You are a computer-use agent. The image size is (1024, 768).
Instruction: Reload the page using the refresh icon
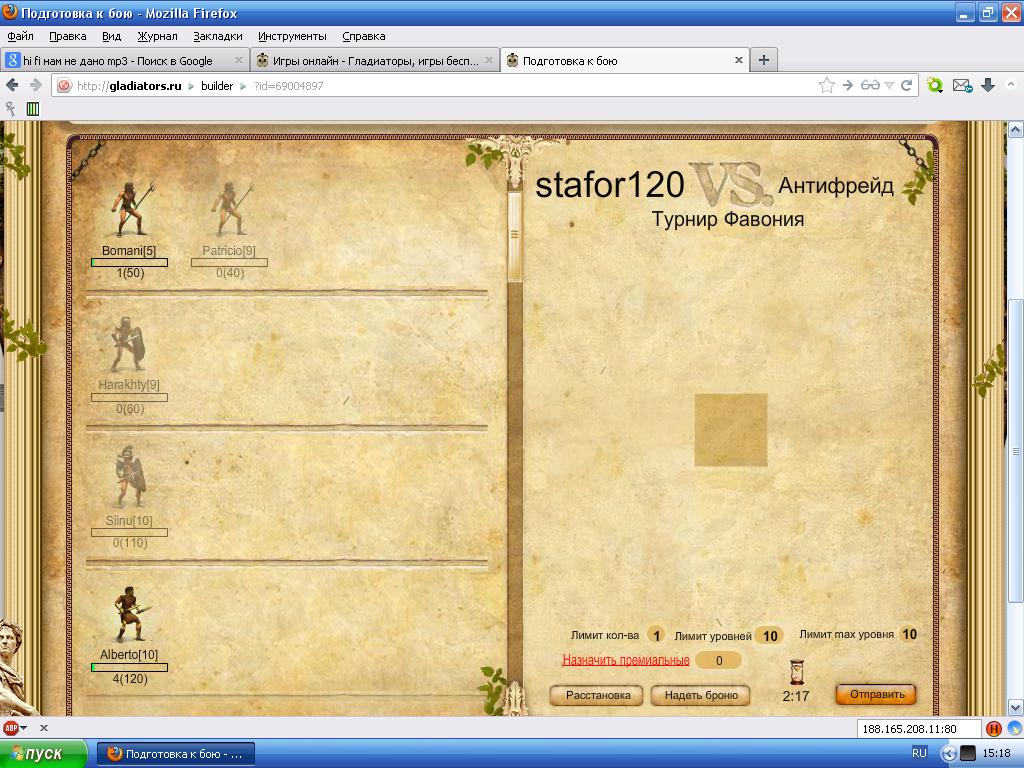(906, 86)
